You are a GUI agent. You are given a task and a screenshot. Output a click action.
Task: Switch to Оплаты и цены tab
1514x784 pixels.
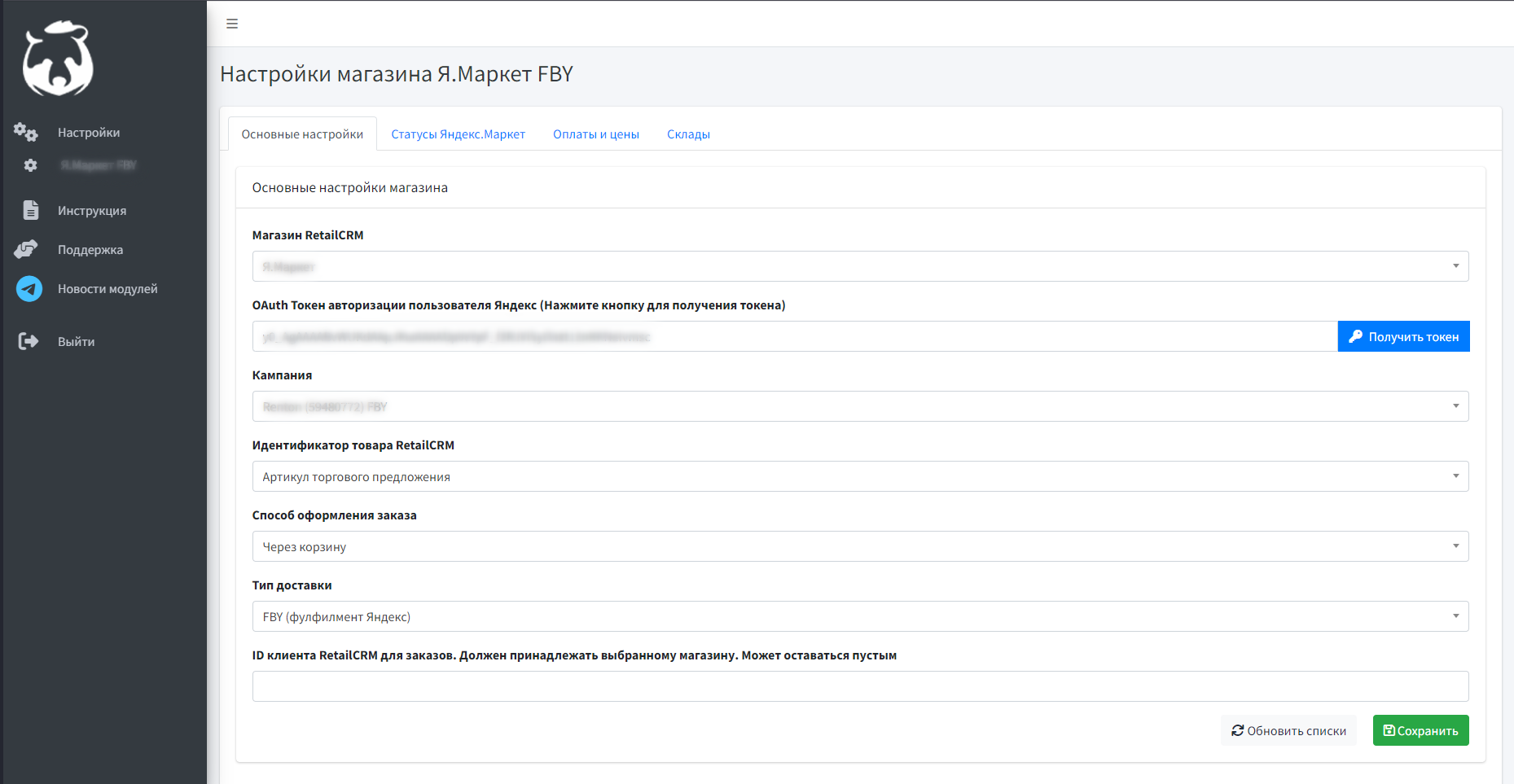click(x=596, y=134)
